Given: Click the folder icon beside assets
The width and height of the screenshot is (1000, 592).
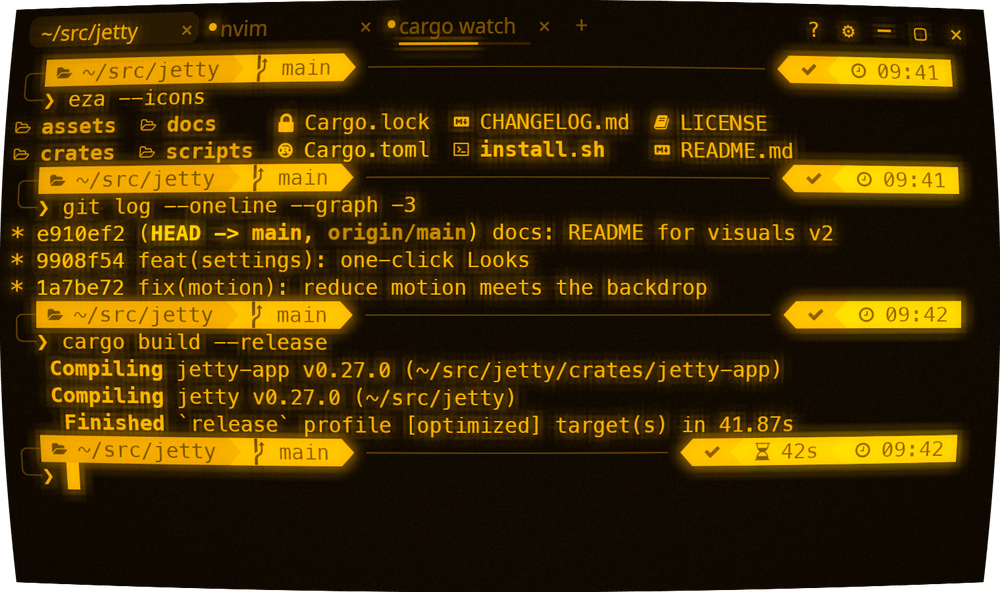Looking at the screenshot, I should point(22,128).
